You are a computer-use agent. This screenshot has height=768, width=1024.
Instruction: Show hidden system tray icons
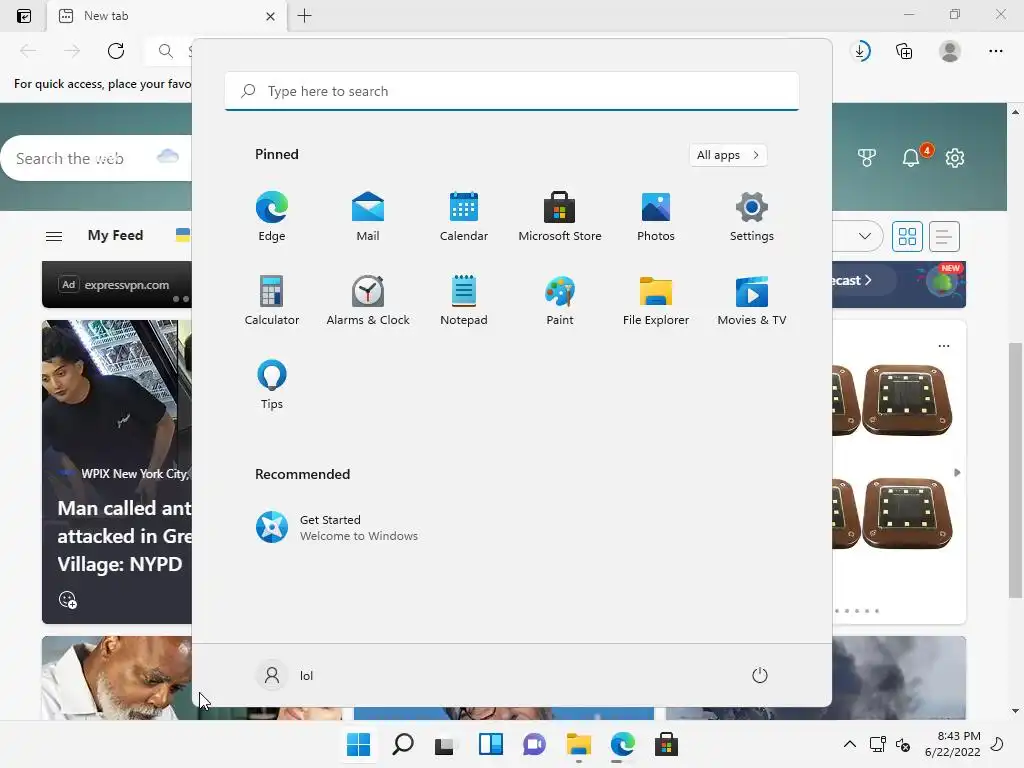(x=850, y=744)
